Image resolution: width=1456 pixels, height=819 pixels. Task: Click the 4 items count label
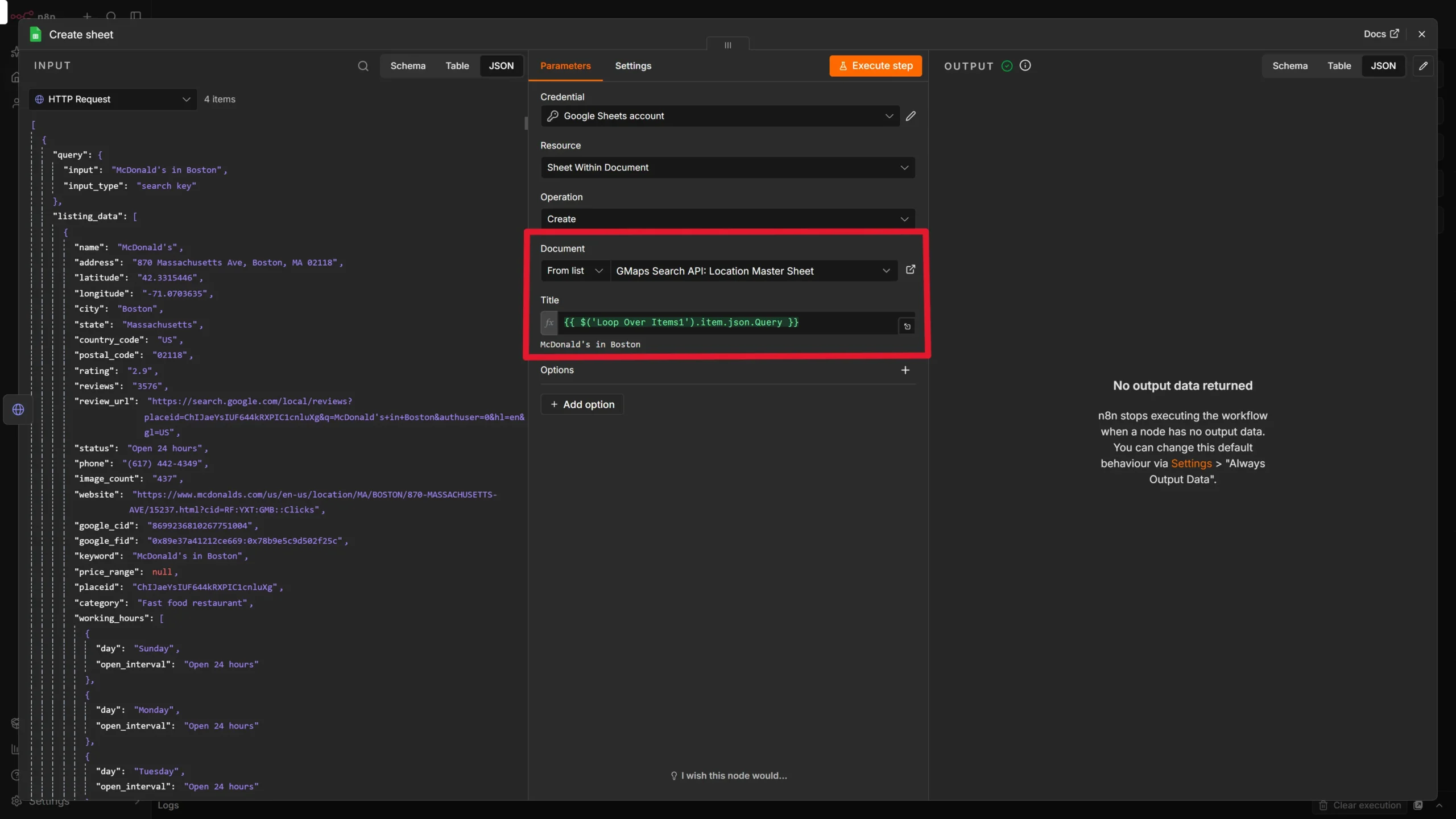point(220,100)
